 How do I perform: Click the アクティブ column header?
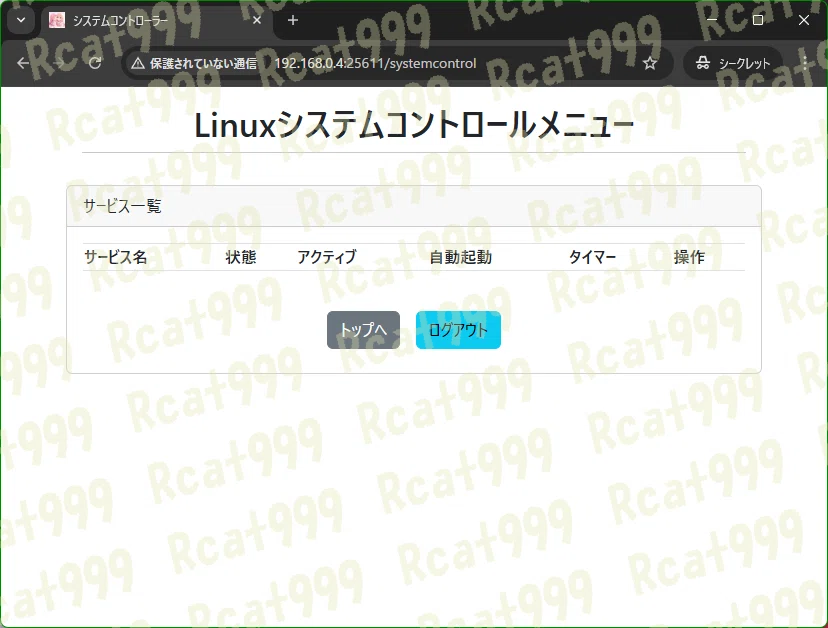(327, 257)
